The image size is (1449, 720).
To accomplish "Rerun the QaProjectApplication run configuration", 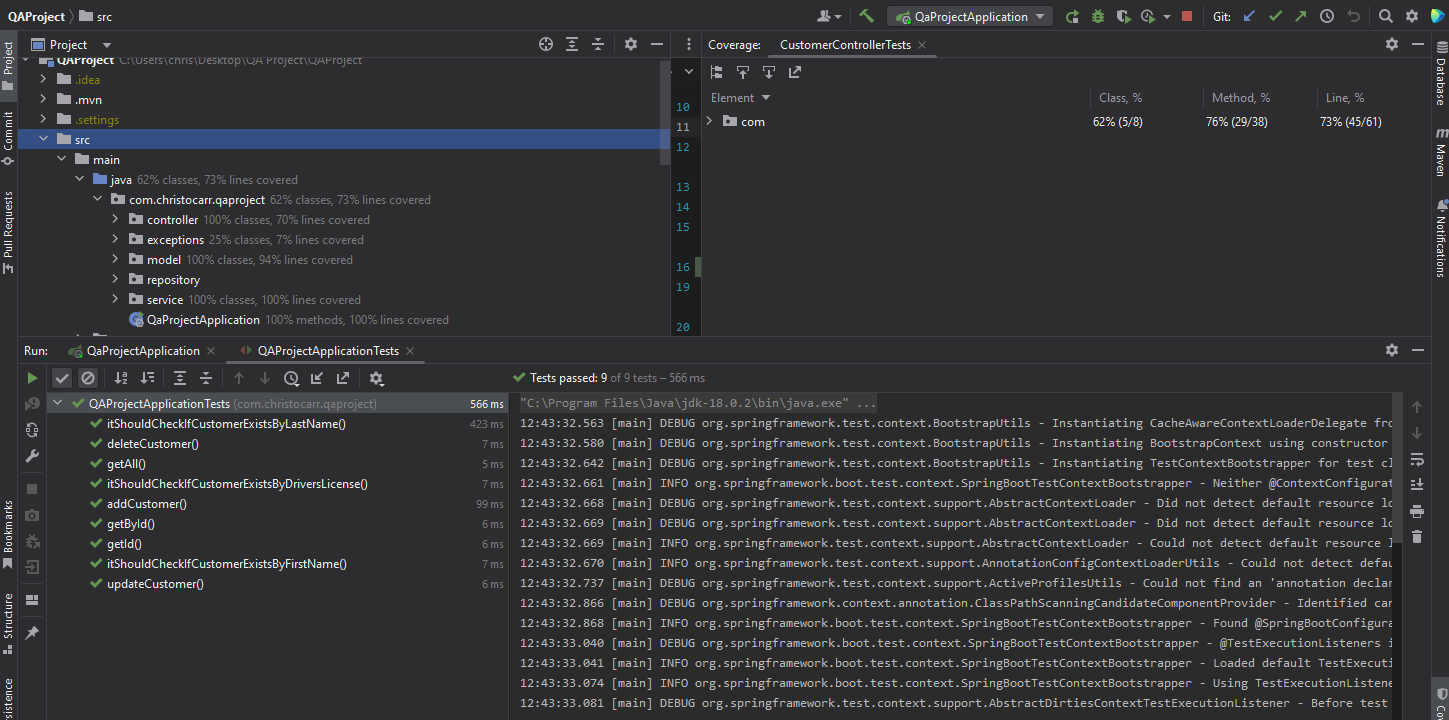I will 1072,16.
